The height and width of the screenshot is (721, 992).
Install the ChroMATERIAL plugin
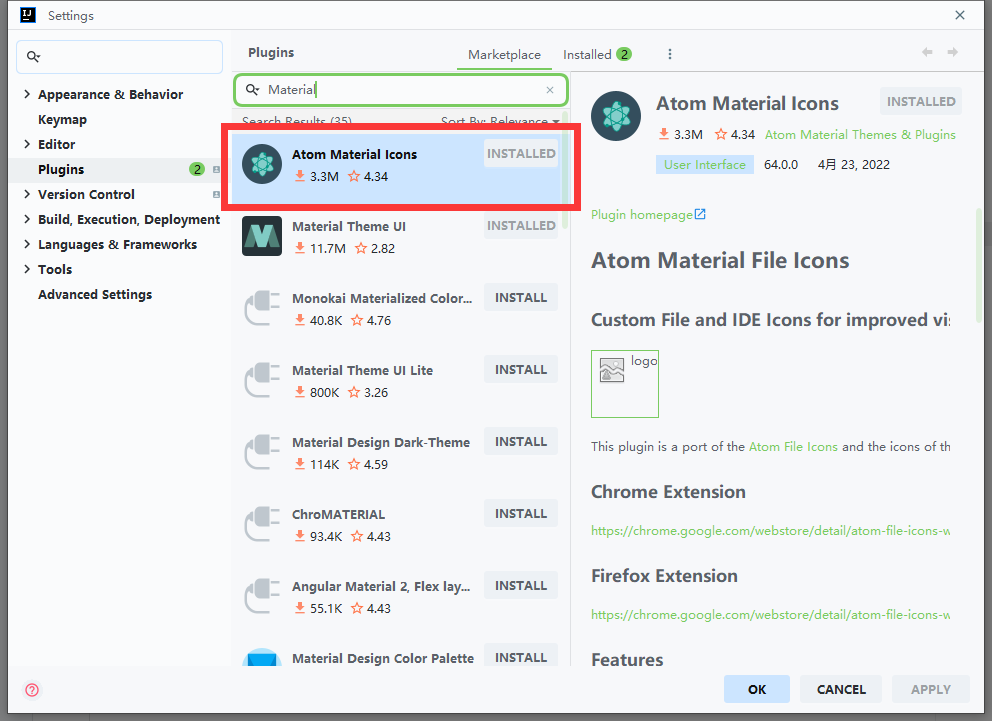tap(521, 514)
